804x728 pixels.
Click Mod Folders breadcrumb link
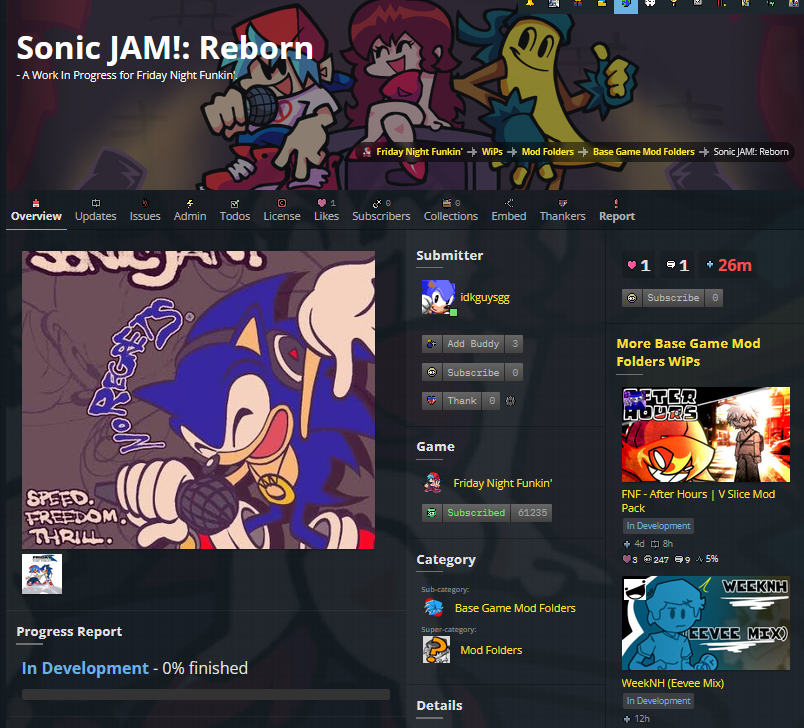(548, 152)
